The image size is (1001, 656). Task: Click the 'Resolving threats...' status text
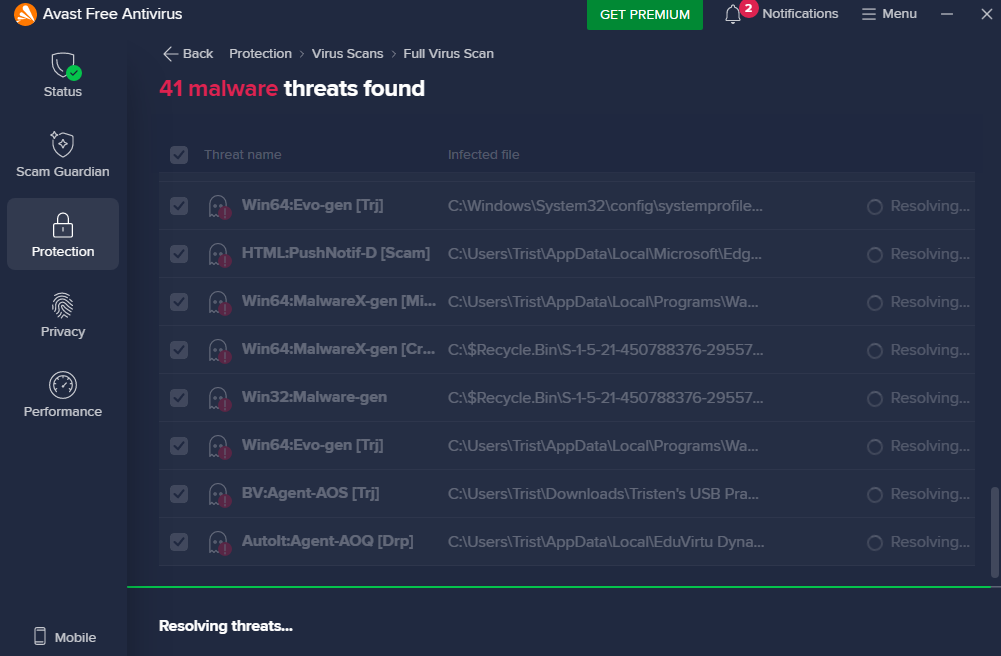[225, 626]
